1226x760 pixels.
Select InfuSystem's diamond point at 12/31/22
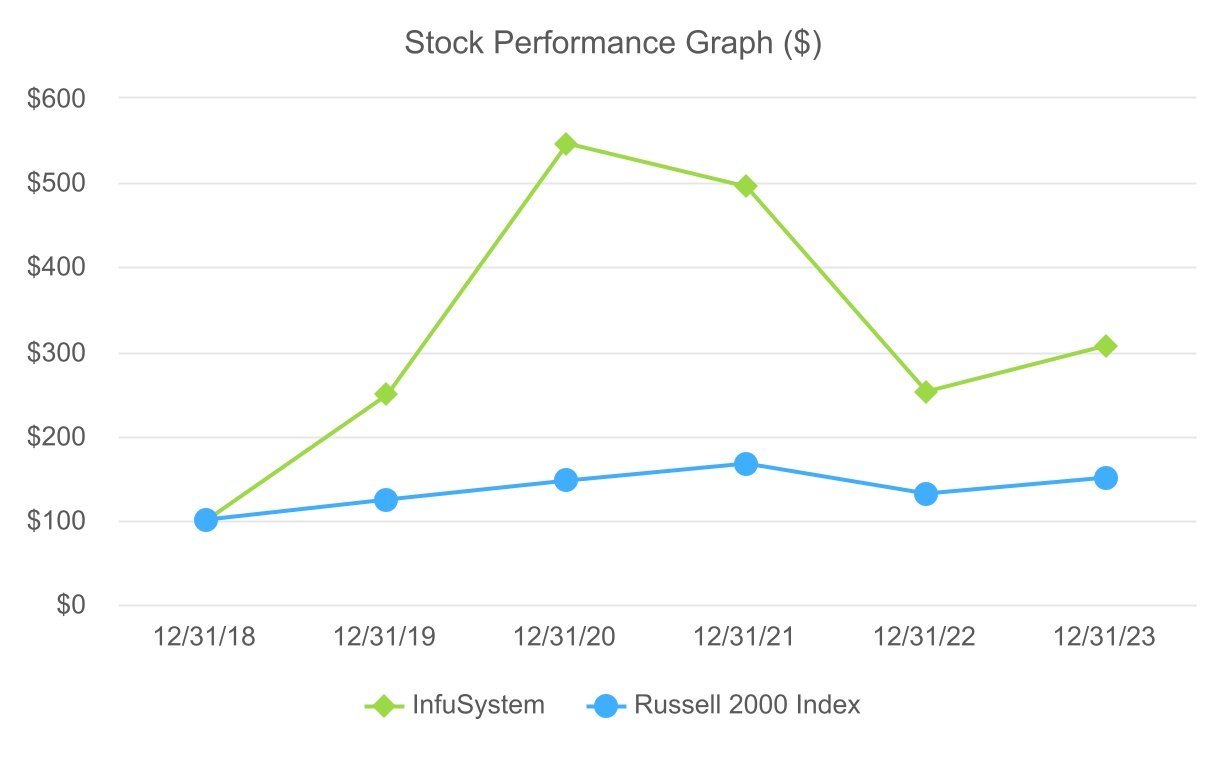click(x=926, y=391)
